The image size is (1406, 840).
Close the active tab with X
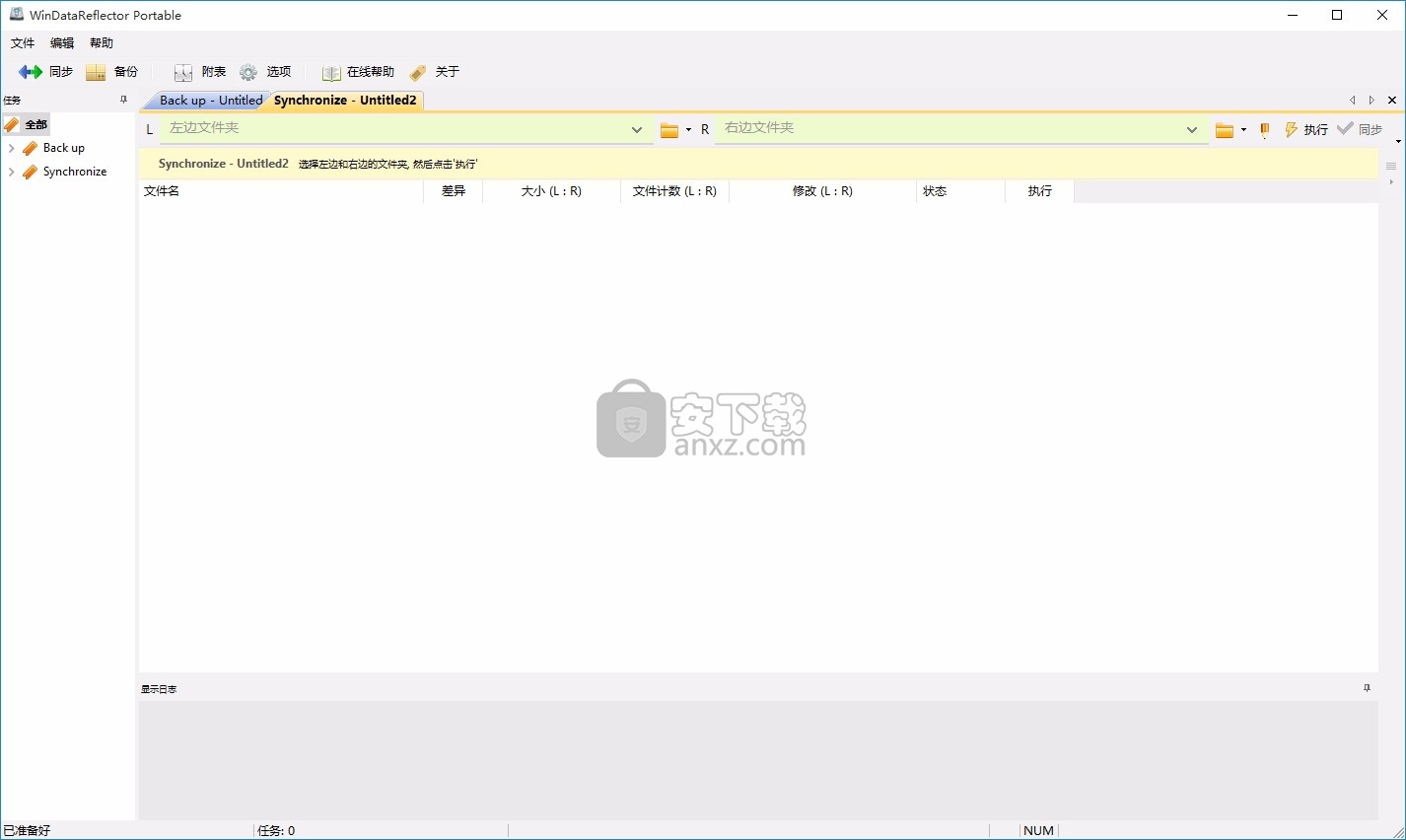(x=1392, y=100)
